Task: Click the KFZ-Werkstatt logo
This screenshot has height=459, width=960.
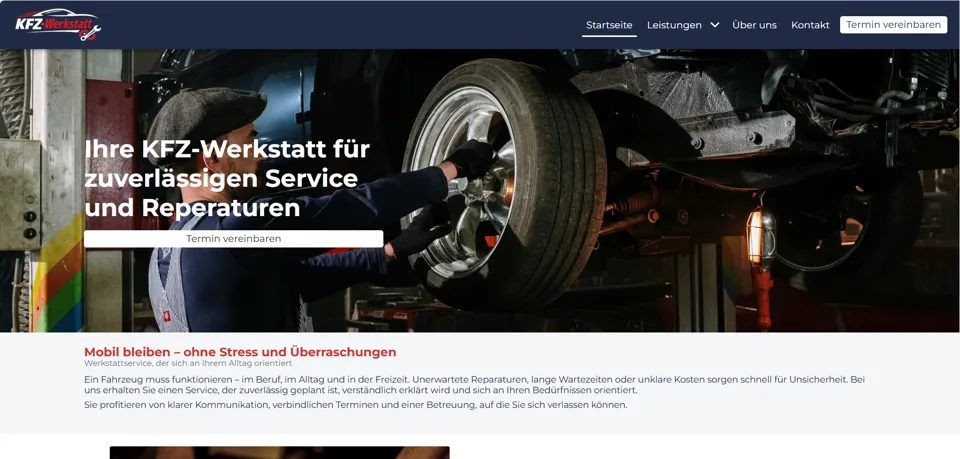Action: coord(58,24)
